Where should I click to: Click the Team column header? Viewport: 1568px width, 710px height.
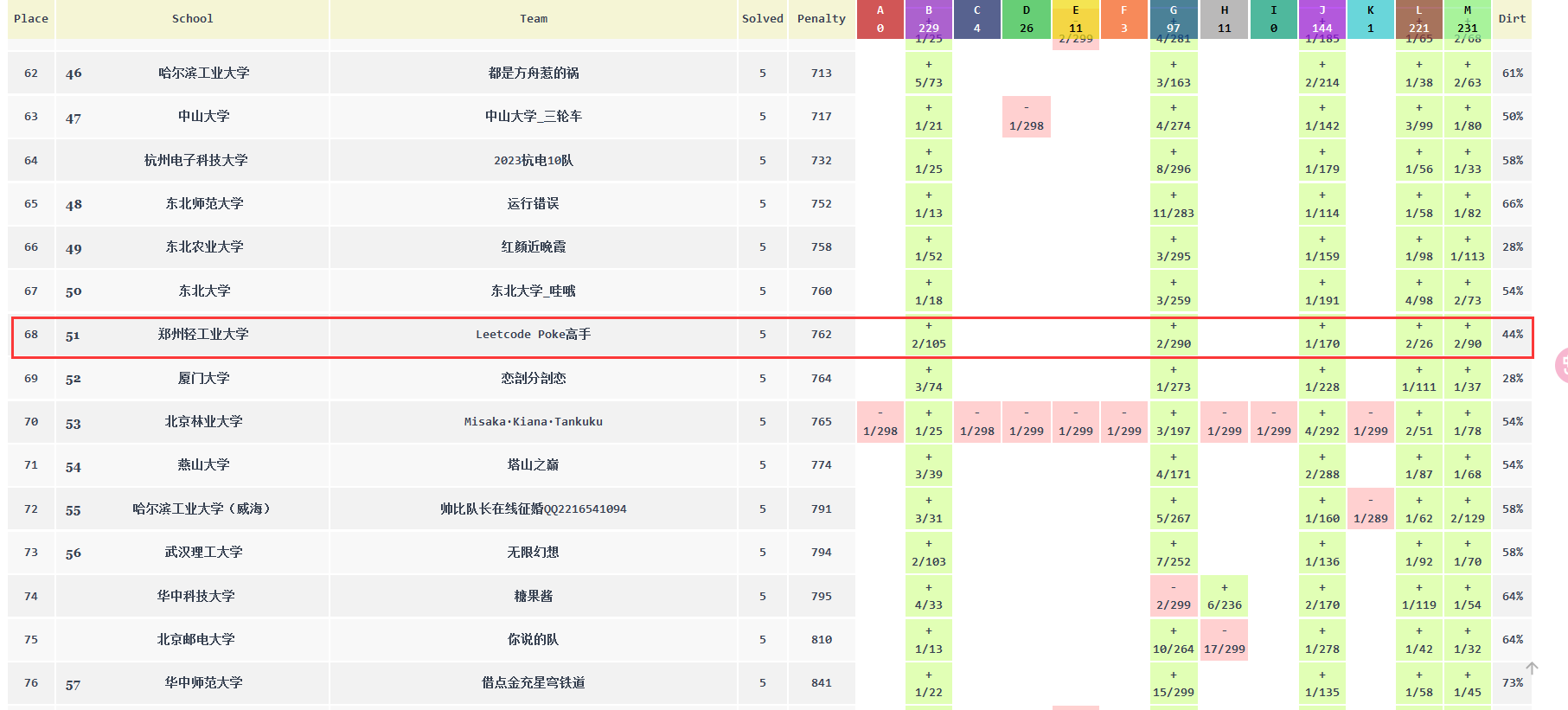[x=534, y=19]
